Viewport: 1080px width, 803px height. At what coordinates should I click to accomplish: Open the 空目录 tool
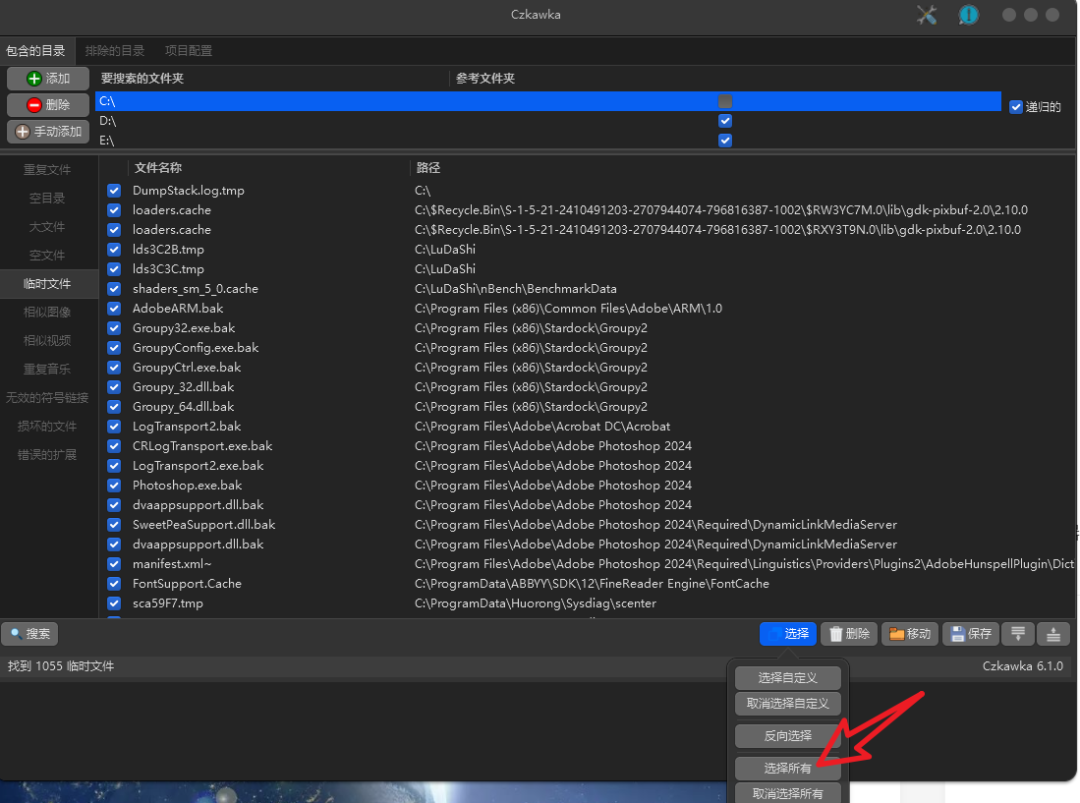pos(47,198)
